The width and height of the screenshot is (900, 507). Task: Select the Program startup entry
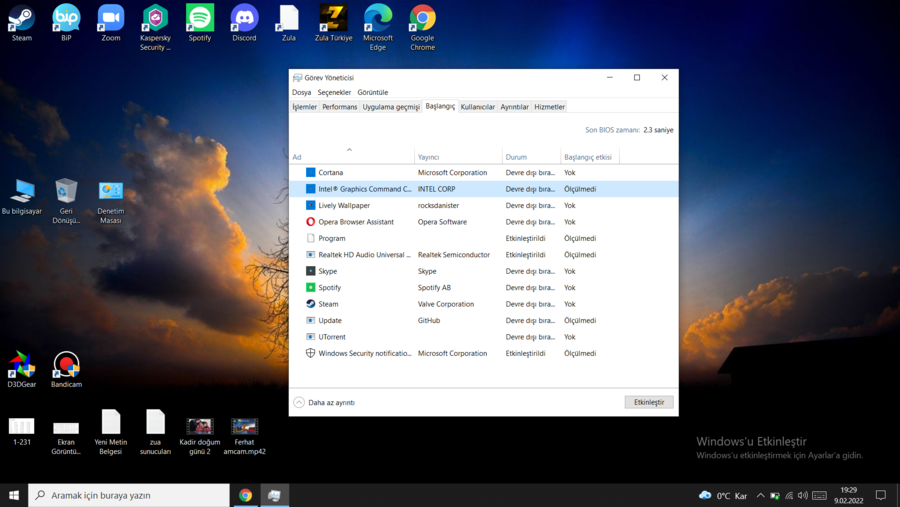[483, 238]
